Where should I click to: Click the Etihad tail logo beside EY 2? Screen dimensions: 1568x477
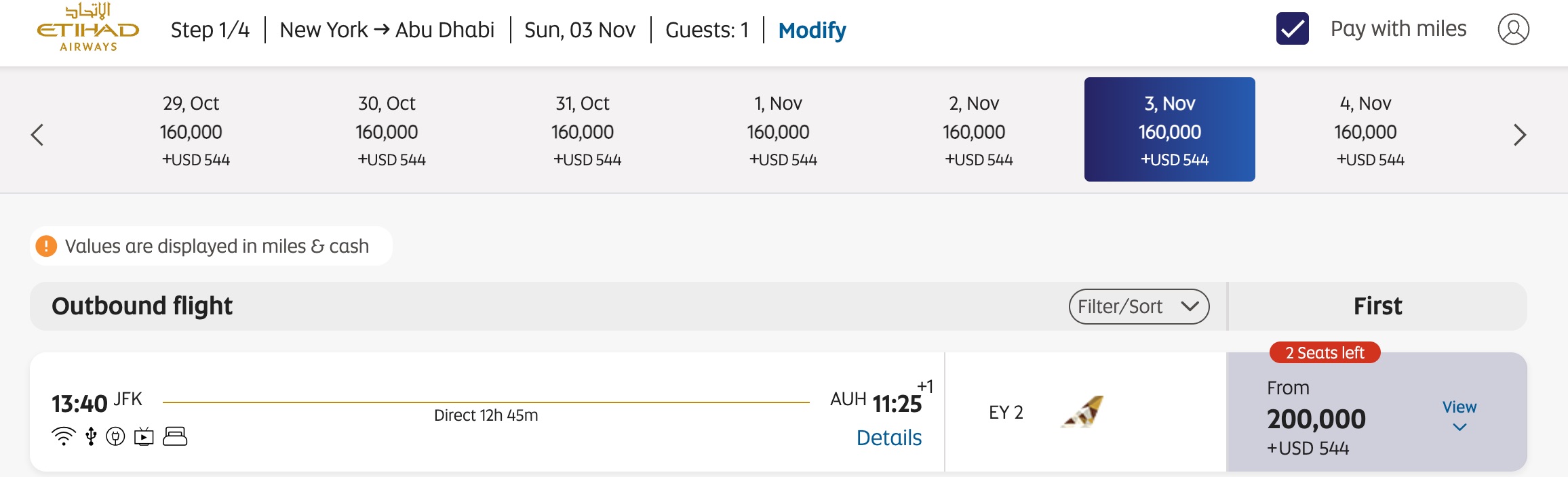[1082, 412]
